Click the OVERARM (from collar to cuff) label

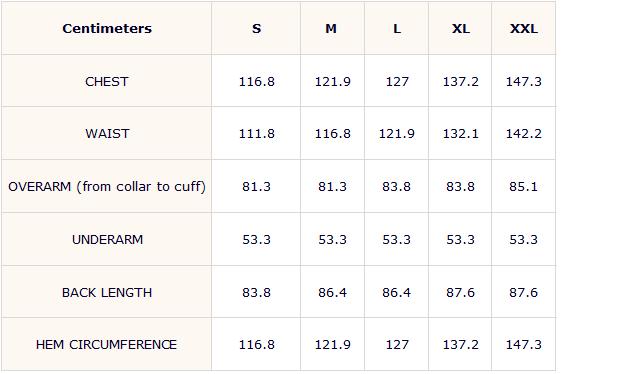[107, 186]
